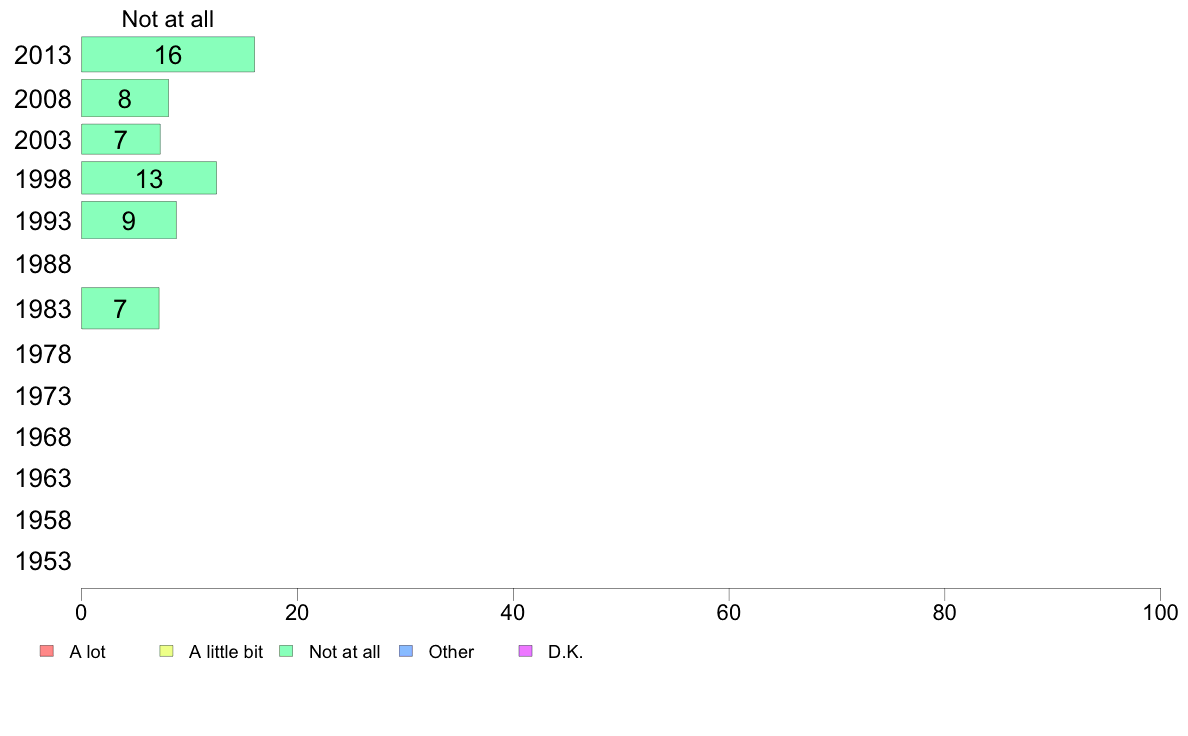Select the 1998 bar showing 13
This screenshot has height=736, width=1188.
pos(149,178)
